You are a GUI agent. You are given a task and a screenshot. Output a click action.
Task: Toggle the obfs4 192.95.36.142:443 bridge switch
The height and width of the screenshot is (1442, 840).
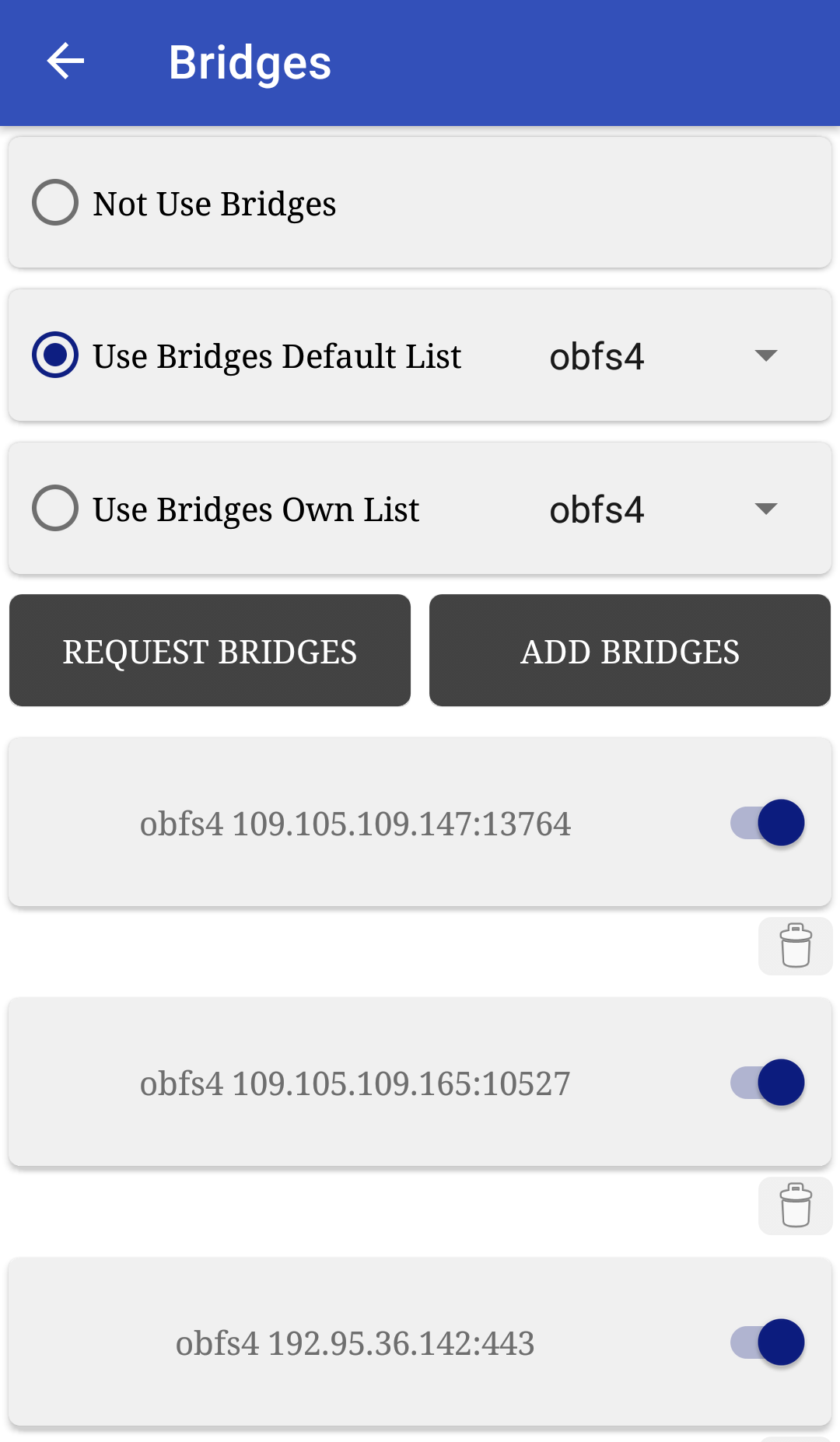click(x=768, y=1342)
